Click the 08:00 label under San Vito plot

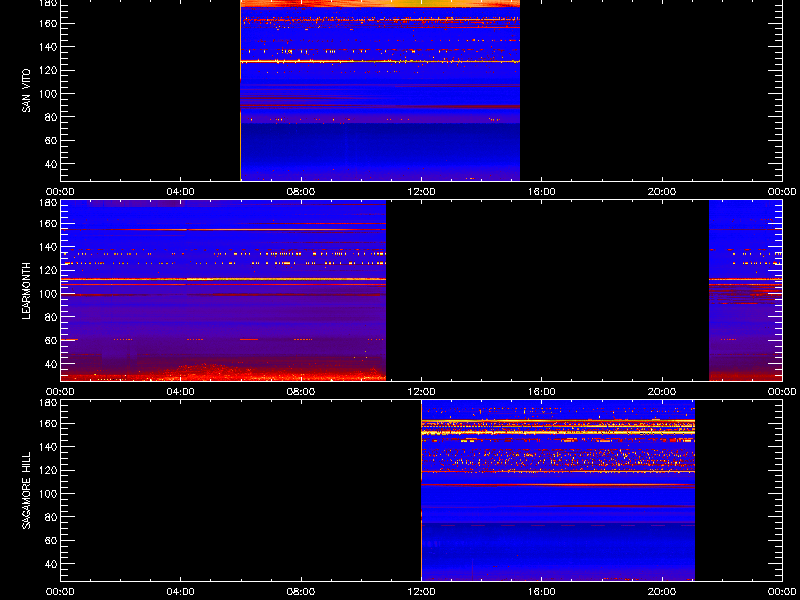click(x=301, y=192)
